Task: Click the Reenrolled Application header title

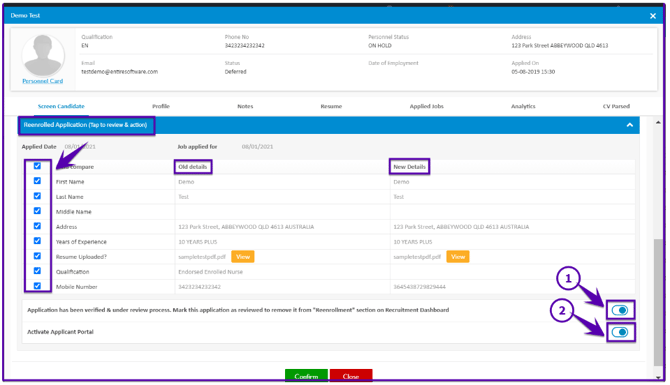Action: [85, 125]
